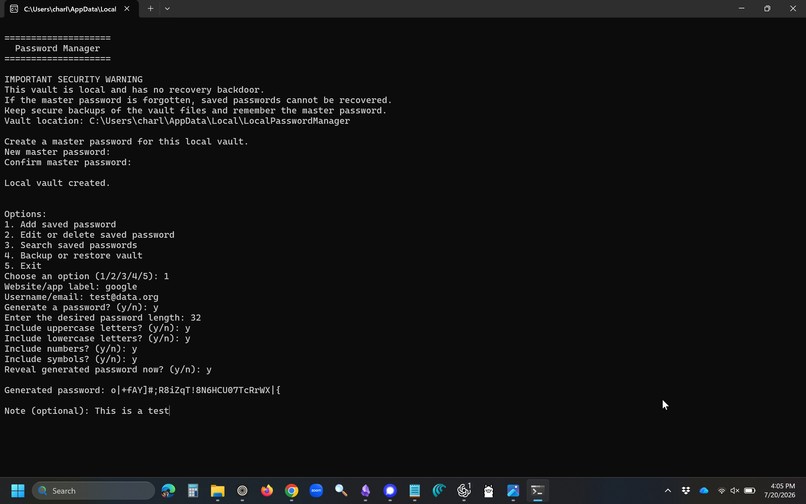
Task: Restore down the terminal window
Action: [767, 8]
